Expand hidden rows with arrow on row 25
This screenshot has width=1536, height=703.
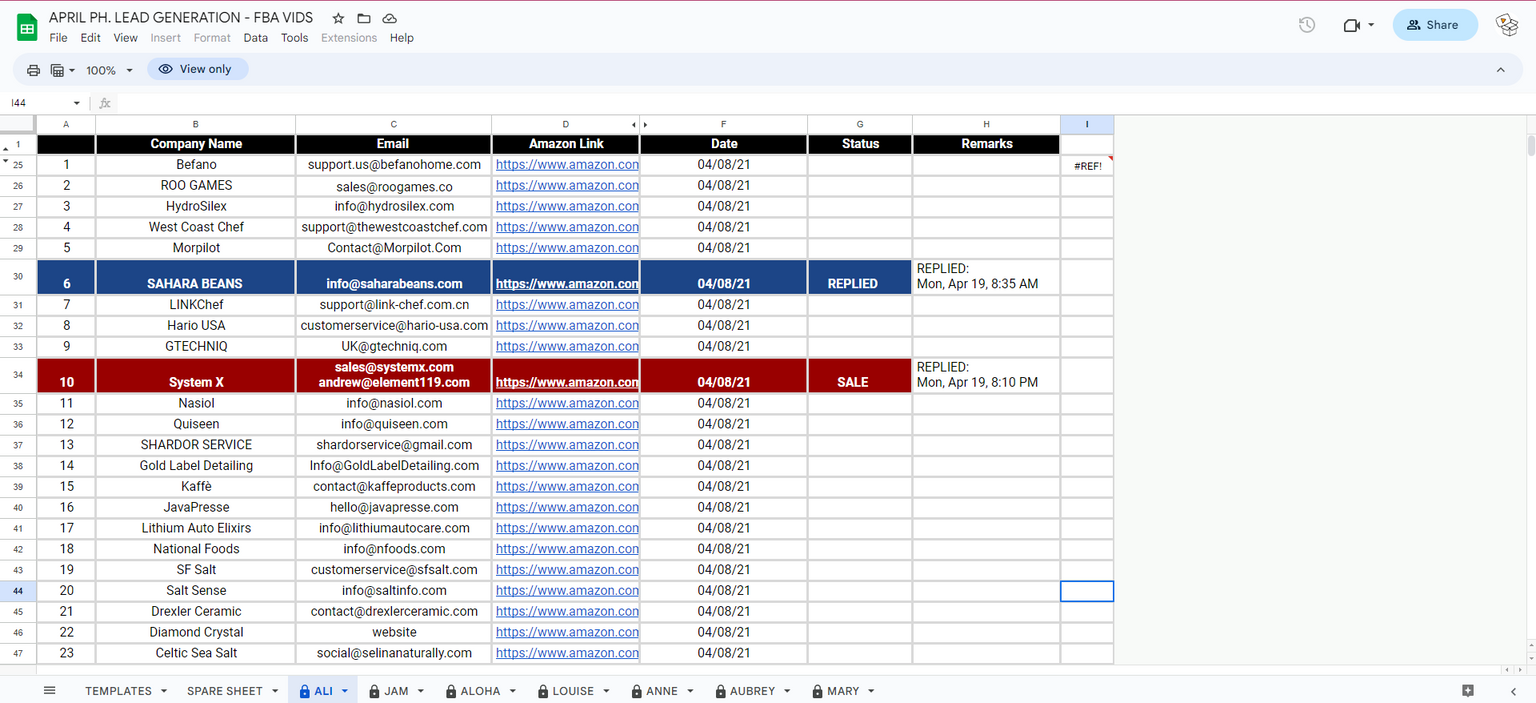6,161
